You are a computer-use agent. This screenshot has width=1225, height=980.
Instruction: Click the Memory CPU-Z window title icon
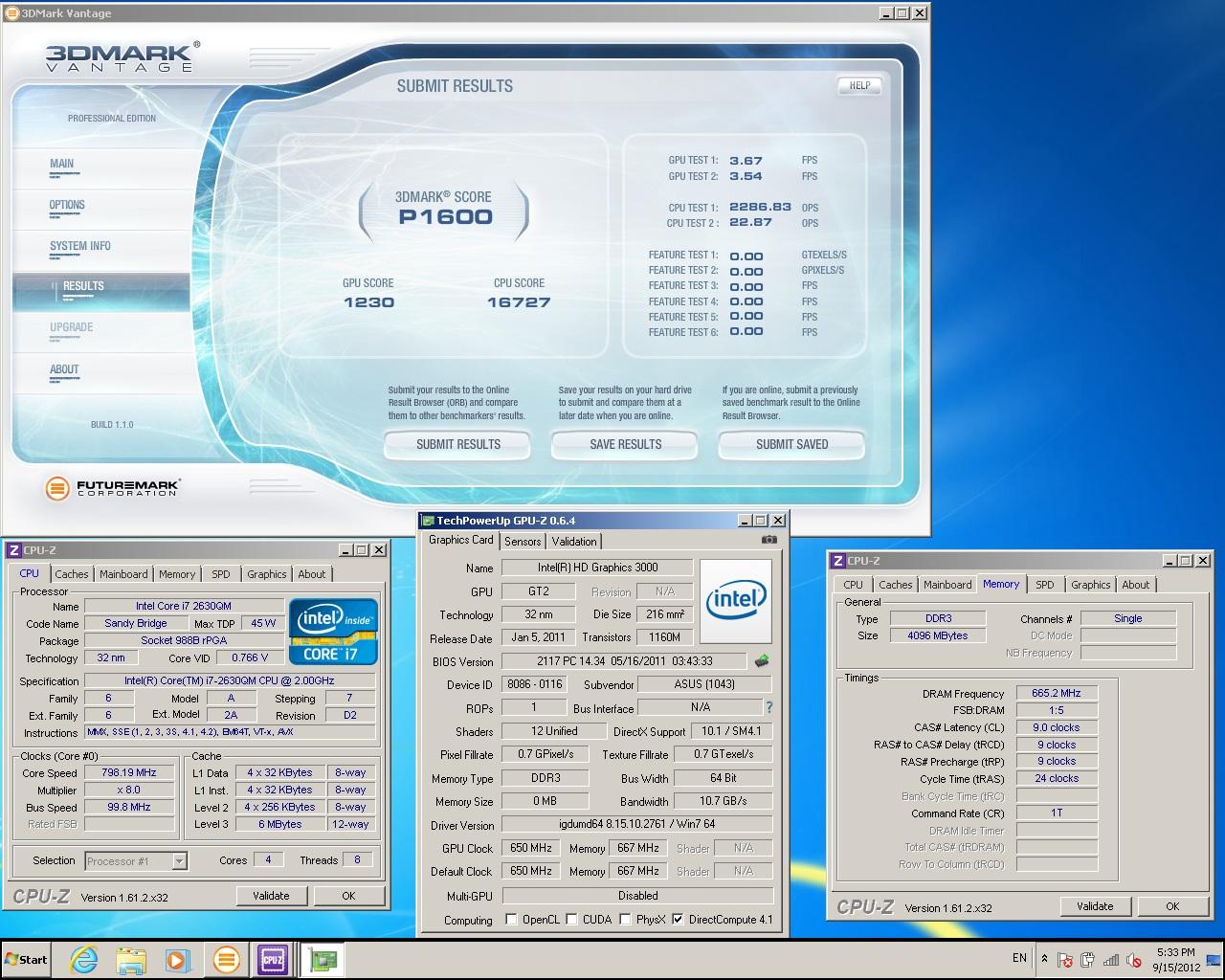(837, 561)
